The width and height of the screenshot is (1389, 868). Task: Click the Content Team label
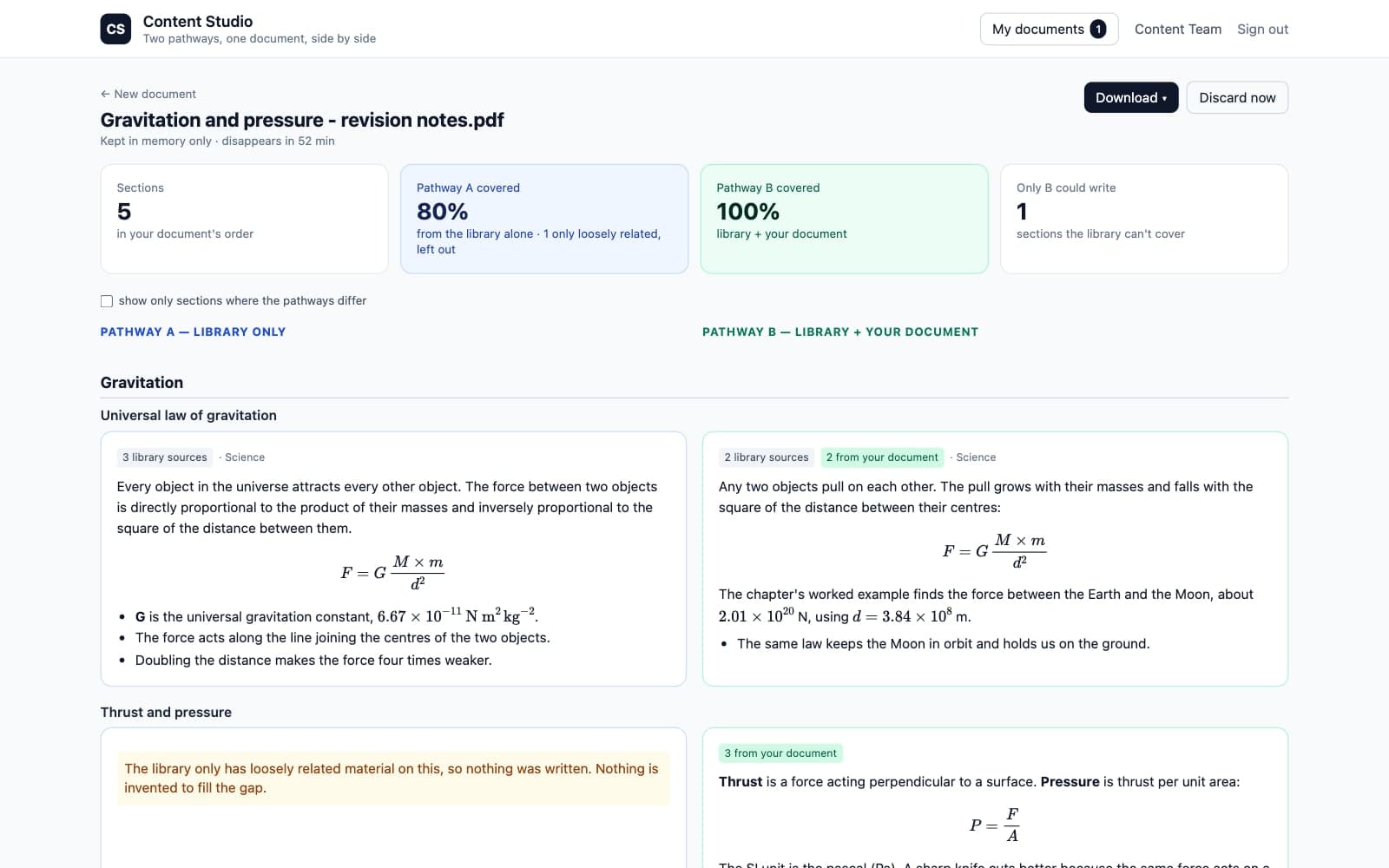[1177, 29]
